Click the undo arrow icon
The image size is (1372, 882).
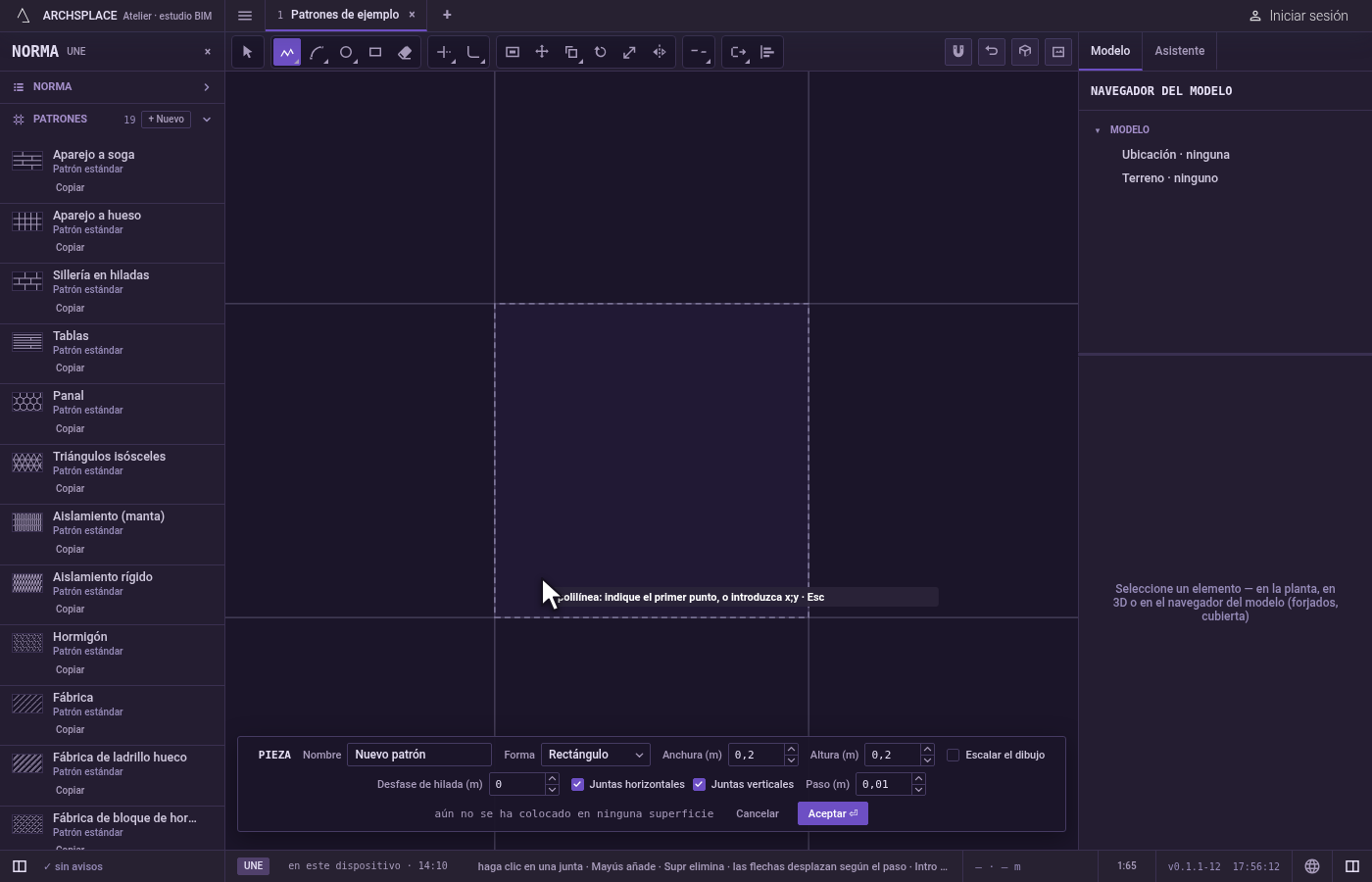coord(992,52)
